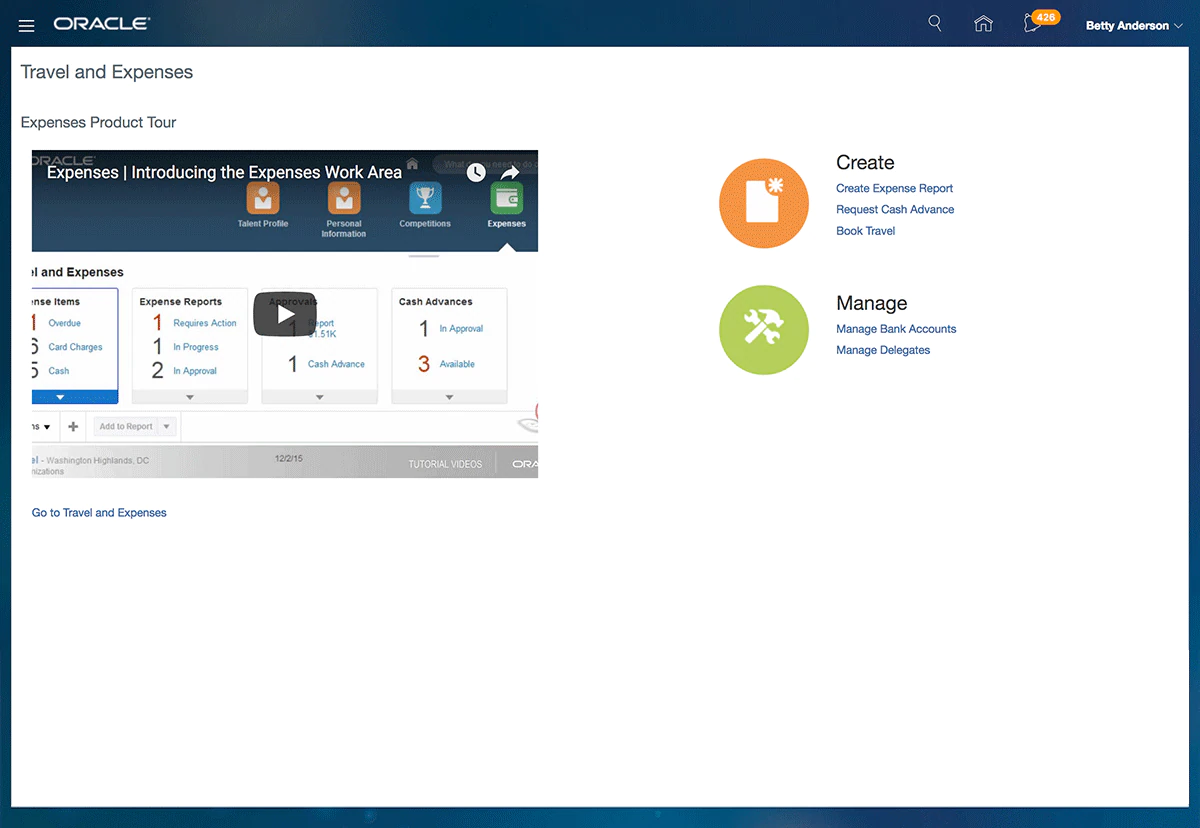
Task: Go to the Home icon
Action: [983, 24]
